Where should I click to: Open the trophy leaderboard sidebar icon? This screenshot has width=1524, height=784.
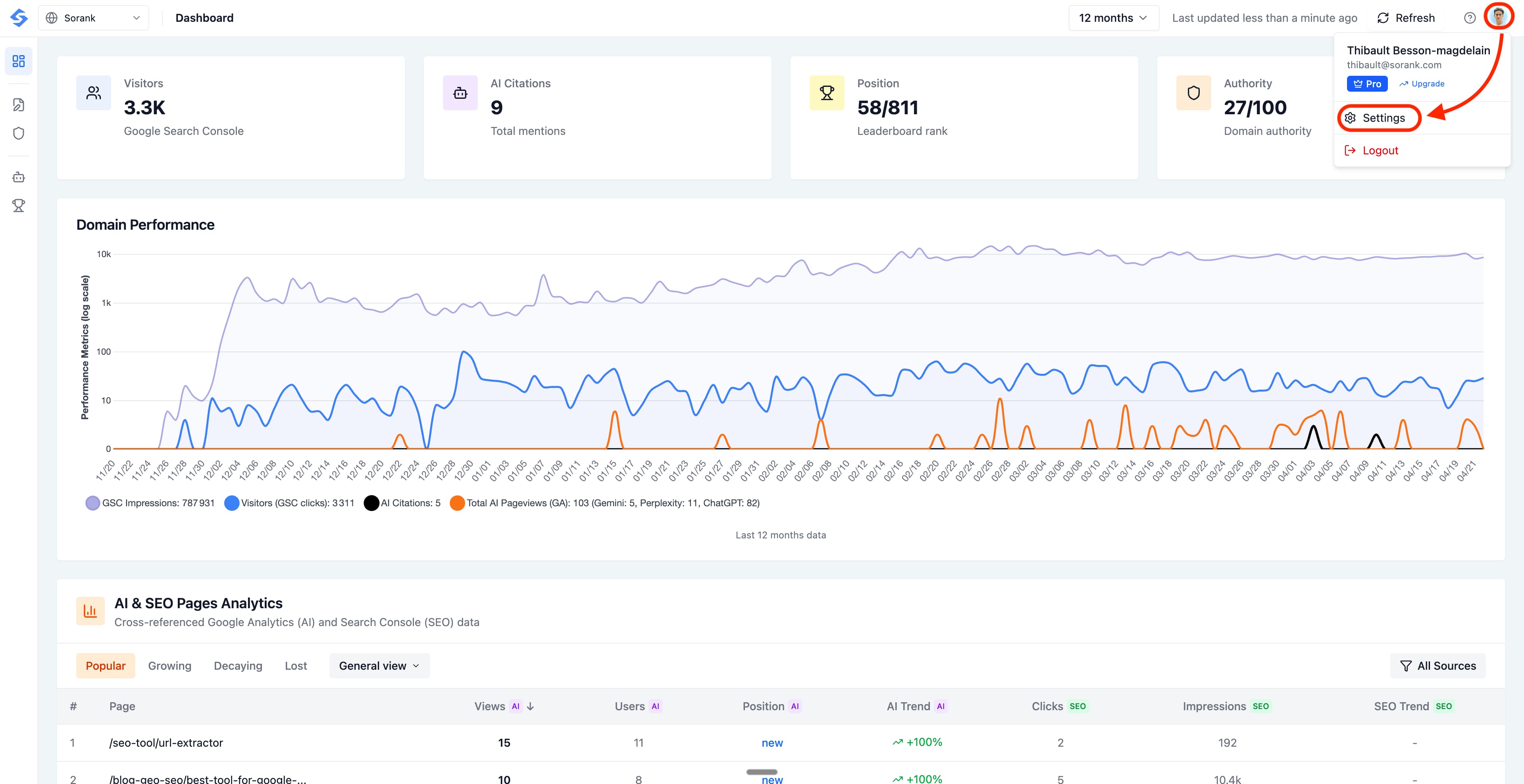click(19, 205)
